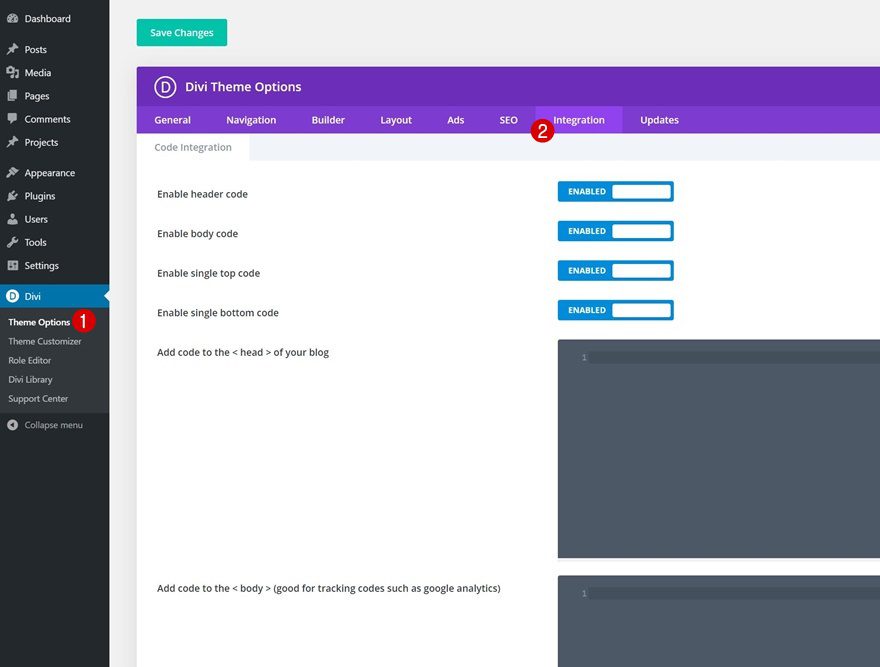Select the Layout tab

[396, 120]
